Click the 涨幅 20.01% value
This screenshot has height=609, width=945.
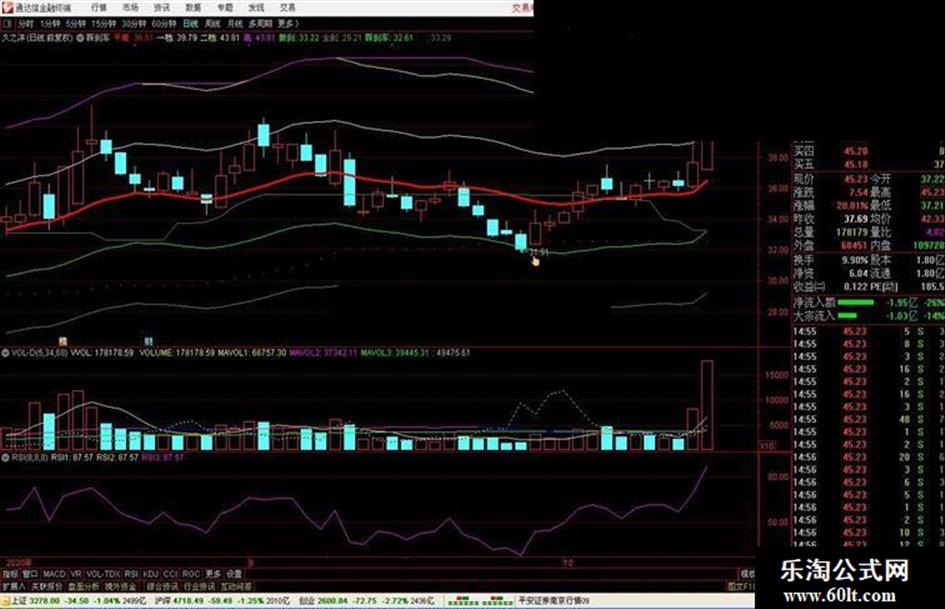coord(850,206)
